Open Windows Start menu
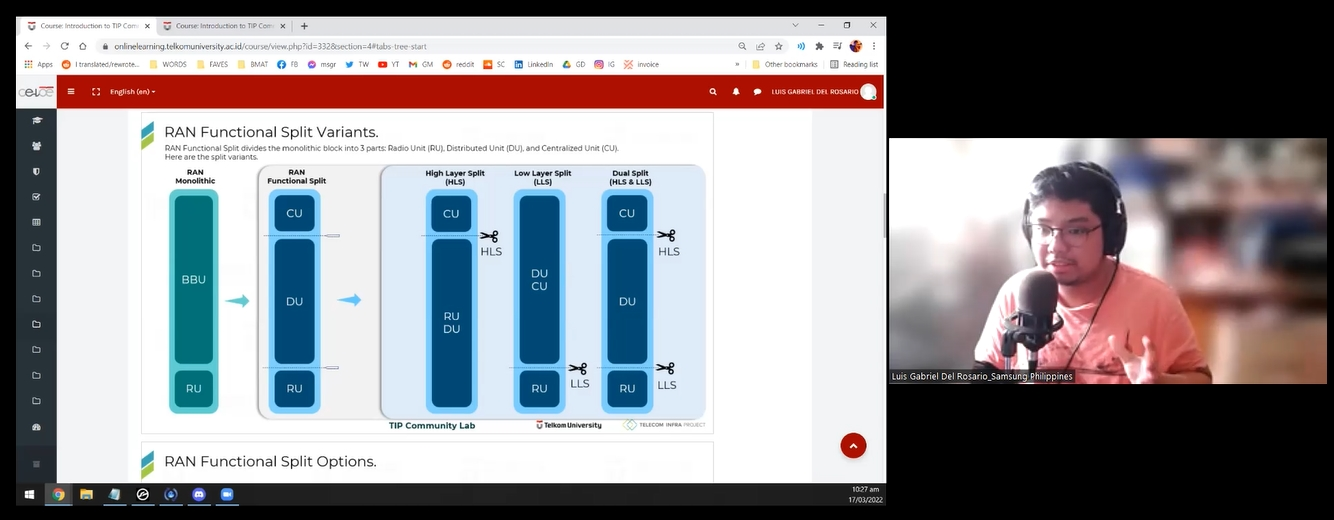This screenshot has height=520, width=1334. (x=29, y=494)
